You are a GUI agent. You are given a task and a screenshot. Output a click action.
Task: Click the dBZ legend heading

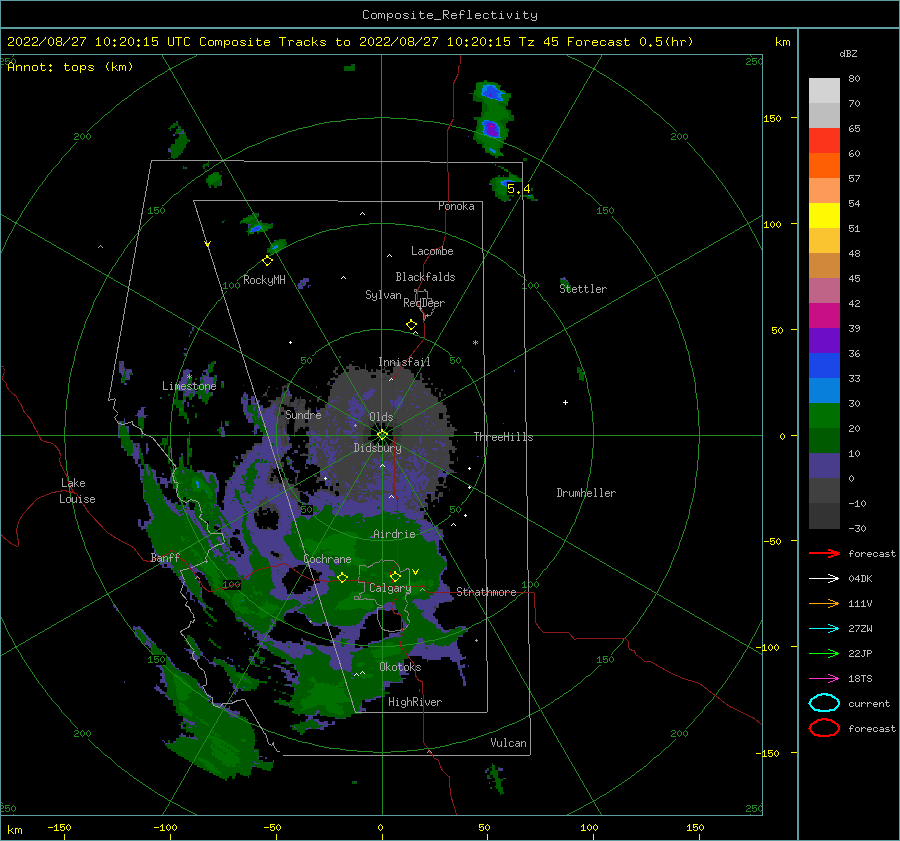tap(848, 53)
